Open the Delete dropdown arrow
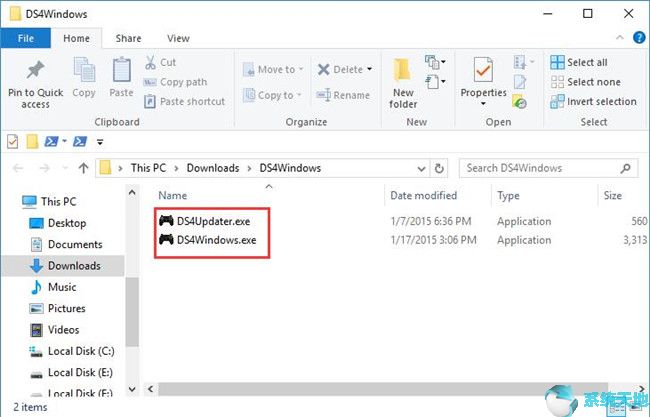650x417 pixels. pyautogui.click(x=369, y=70)
